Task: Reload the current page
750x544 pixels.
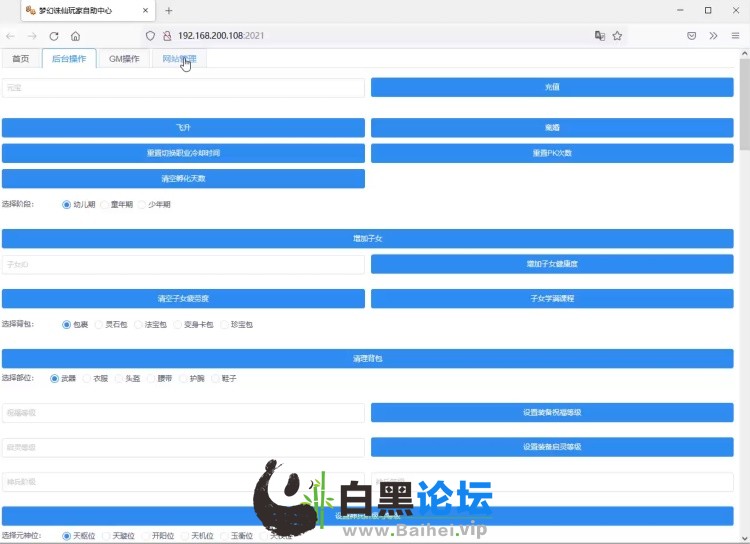Action: (54, 36)
